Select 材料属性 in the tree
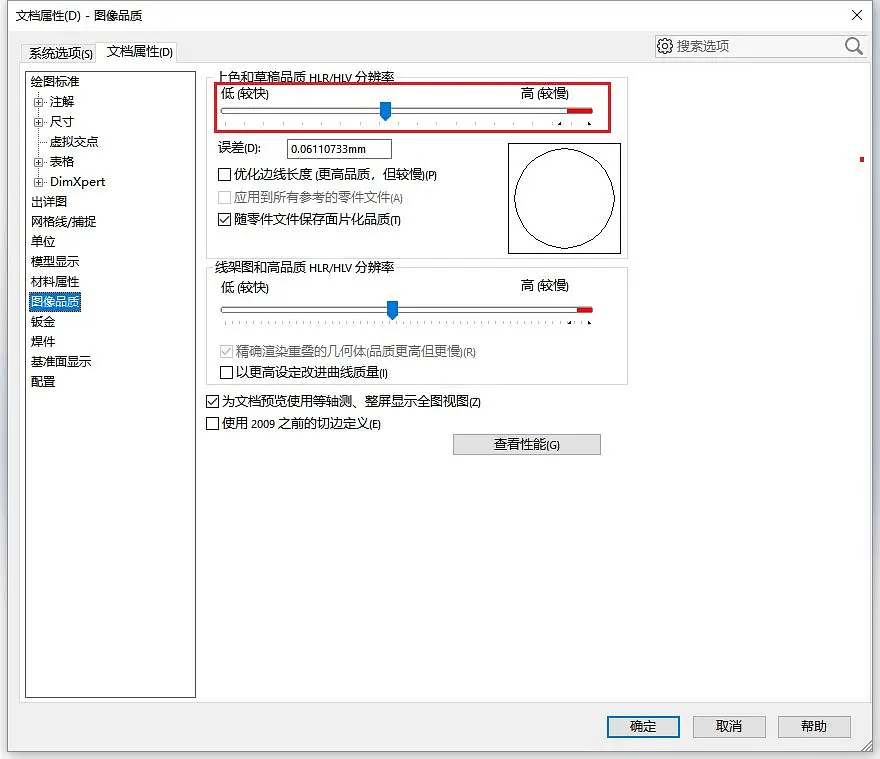This screenshot has height=759, width=880. [x=55, y=282]
